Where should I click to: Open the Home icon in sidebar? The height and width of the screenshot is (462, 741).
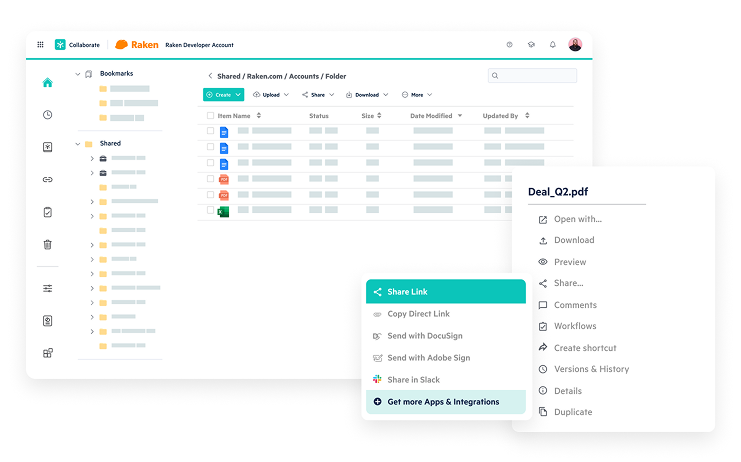tap(47, 83)
